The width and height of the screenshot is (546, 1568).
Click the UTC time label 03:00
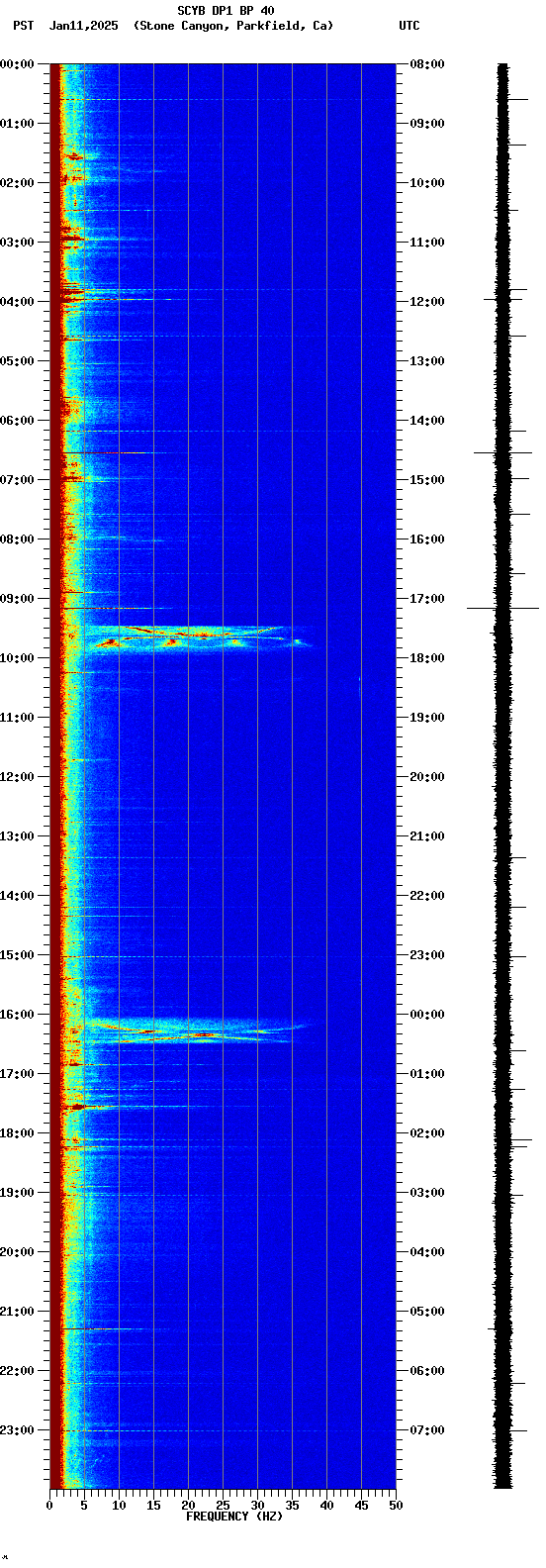tap(427, 1193)
